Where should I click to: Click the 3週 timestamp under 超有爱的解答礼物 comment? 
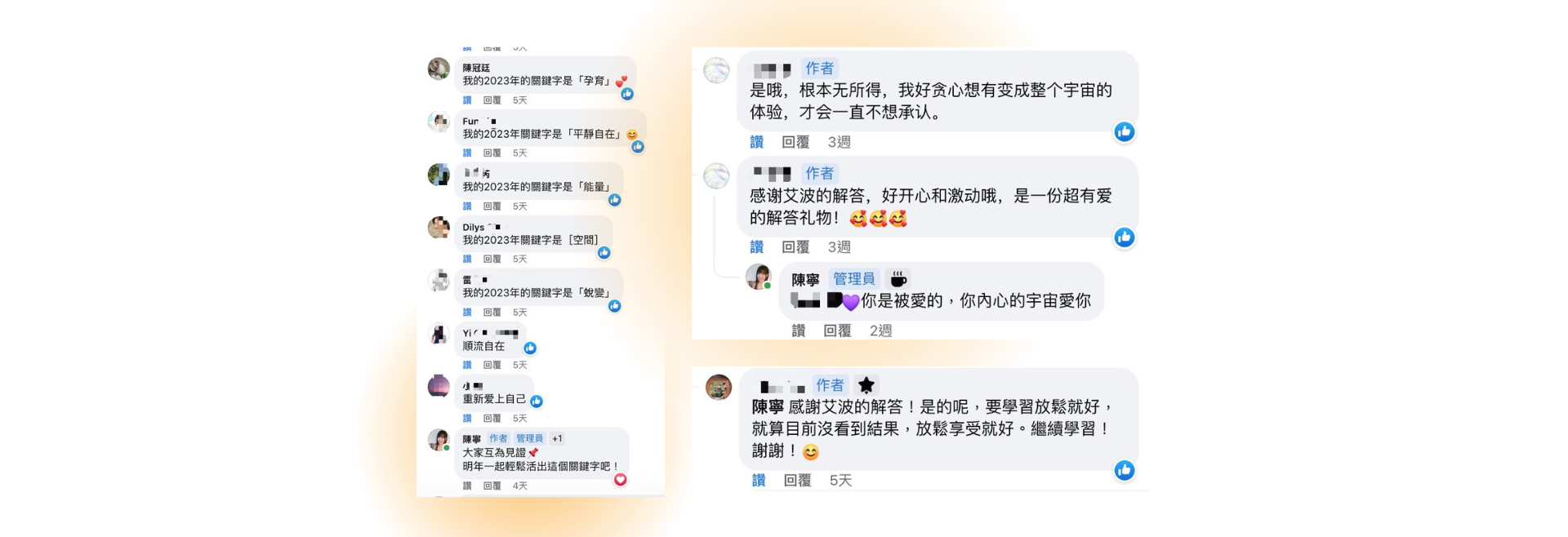tap(839, 246)
